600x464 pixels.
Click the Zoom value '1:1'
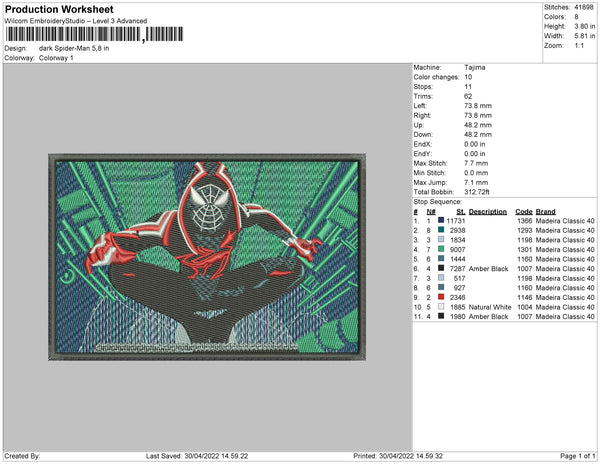point(579,46)
